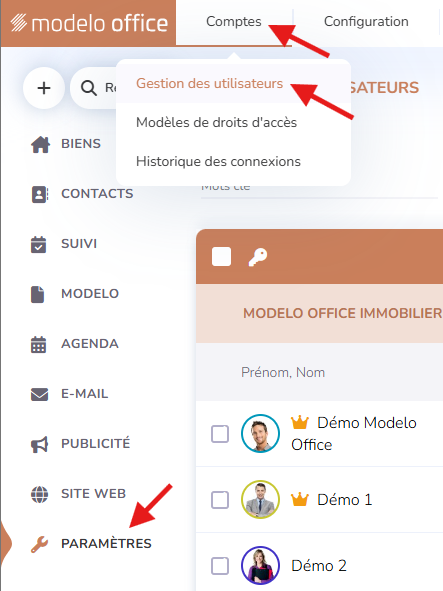Click the Paramètres wrench icon
Viewport: 443px width, 591px height.
40,544
